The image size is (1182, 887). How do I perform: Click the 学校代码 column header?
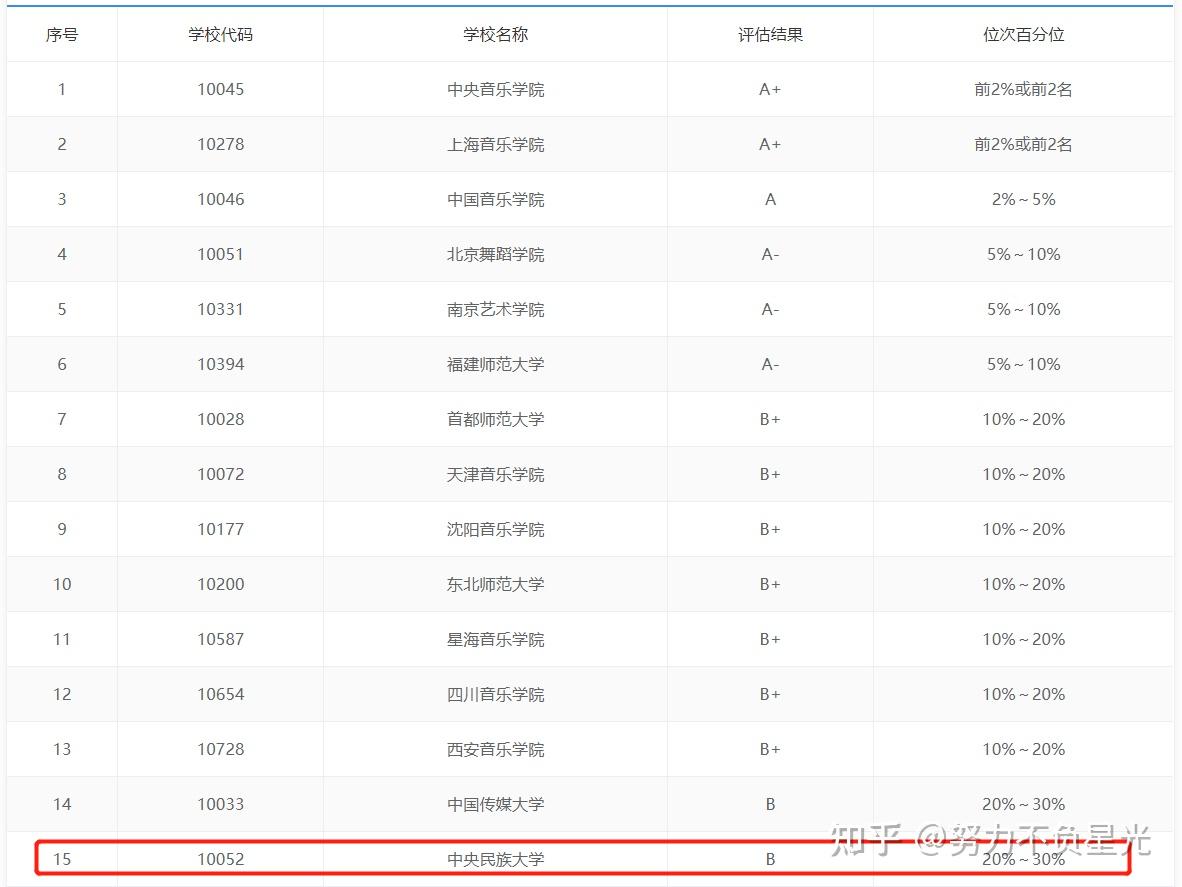point(220,35)
